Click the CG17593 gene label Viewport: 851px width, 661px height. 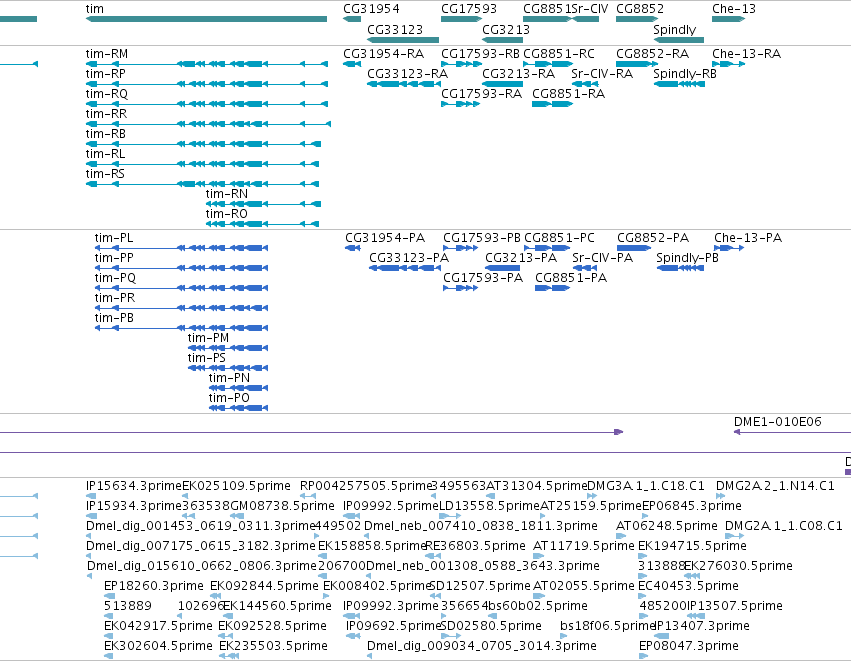pyautogui.click(x=469, y=9)
